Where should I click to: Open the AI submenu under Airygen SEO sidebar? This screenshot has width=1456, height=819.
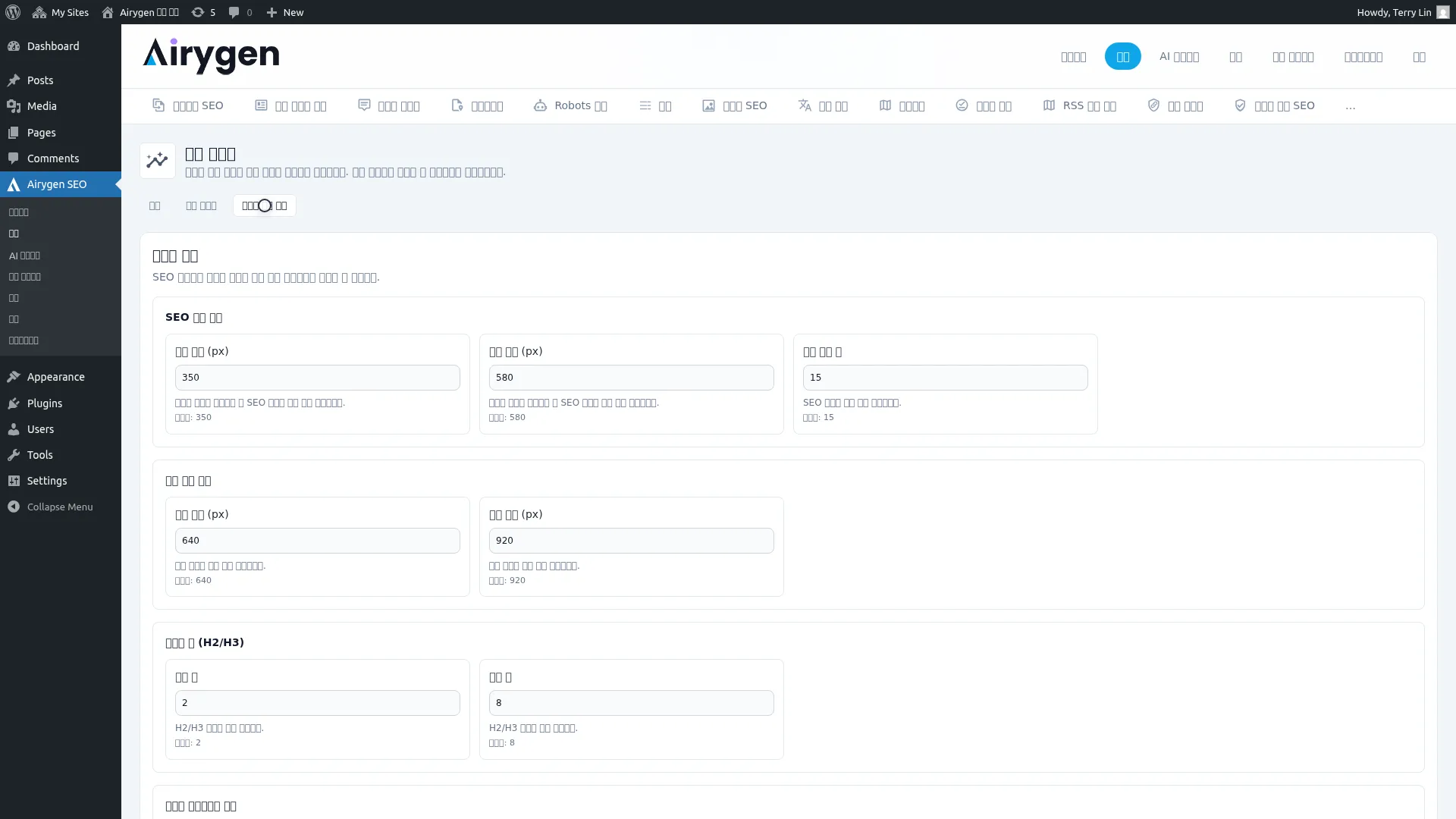click(x=24, y=256)
